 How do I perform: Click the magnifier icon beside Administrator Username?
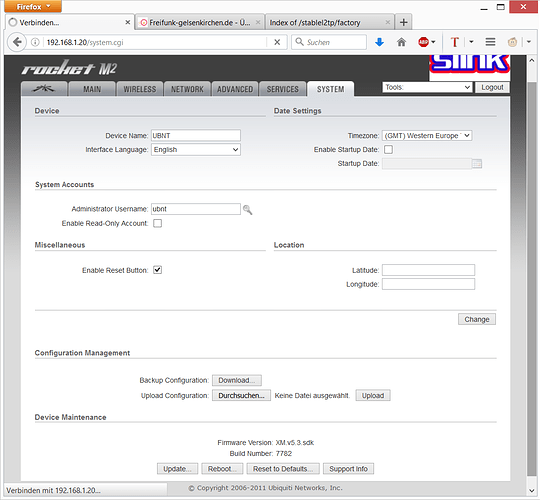(x=248, y=209)
